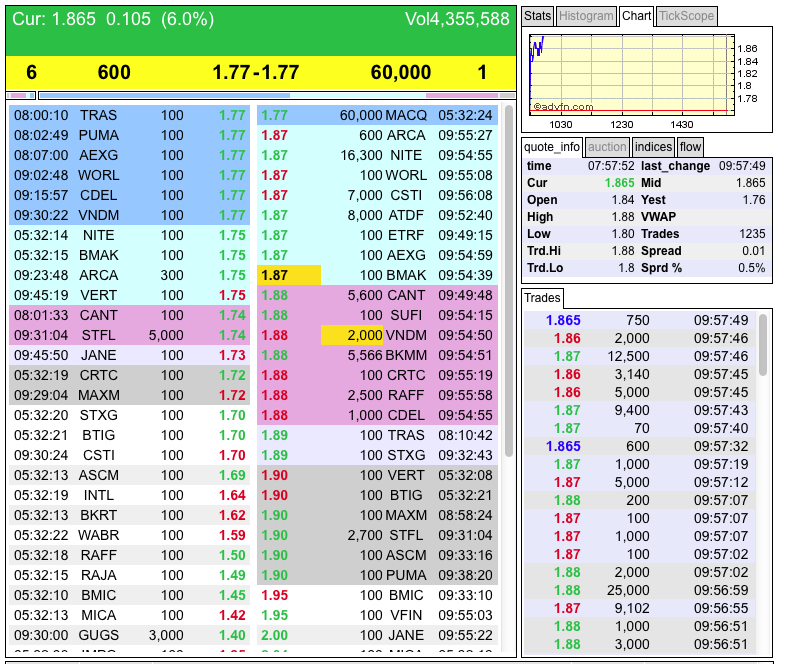The width and height of the screenshot is (786, 664).
Task: Click the Cur 1.865 header price
Action: (74, 19)
